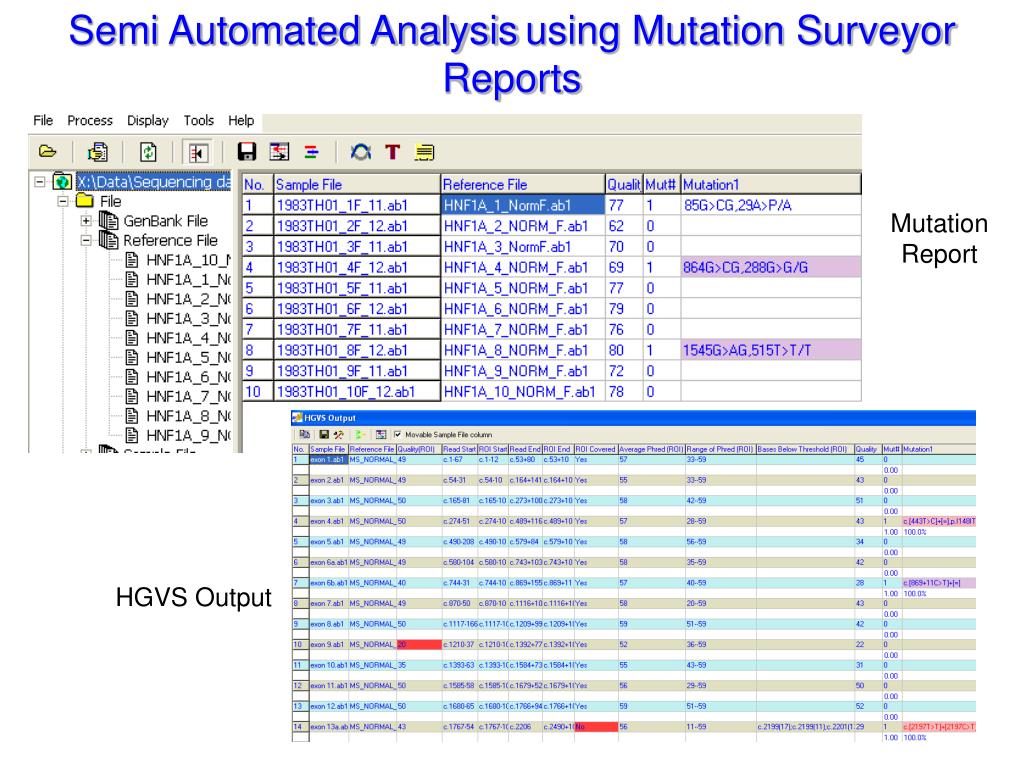Collapse the X:\Data\Sequencing root node
Viewport: 1024px width, 768px height.
coord(40,182)
